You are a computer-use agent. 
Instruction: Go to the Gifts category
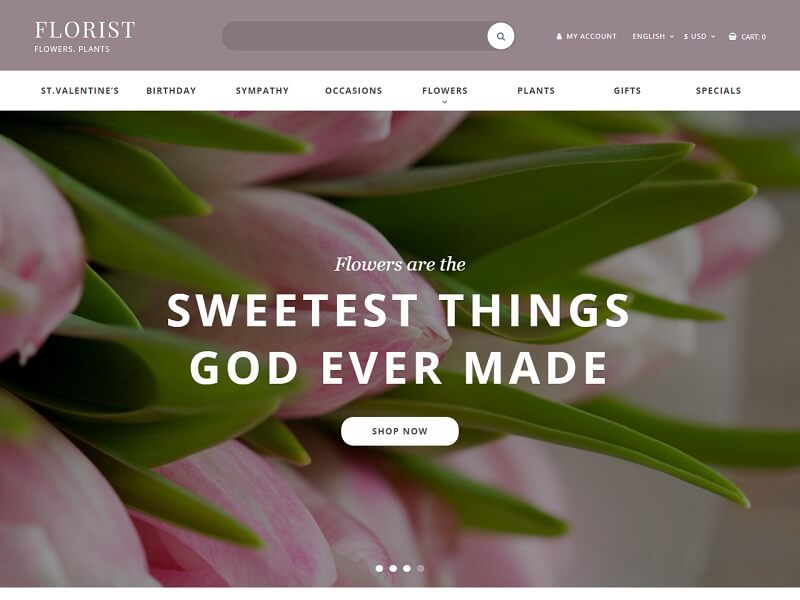click(x=628, y=91)
